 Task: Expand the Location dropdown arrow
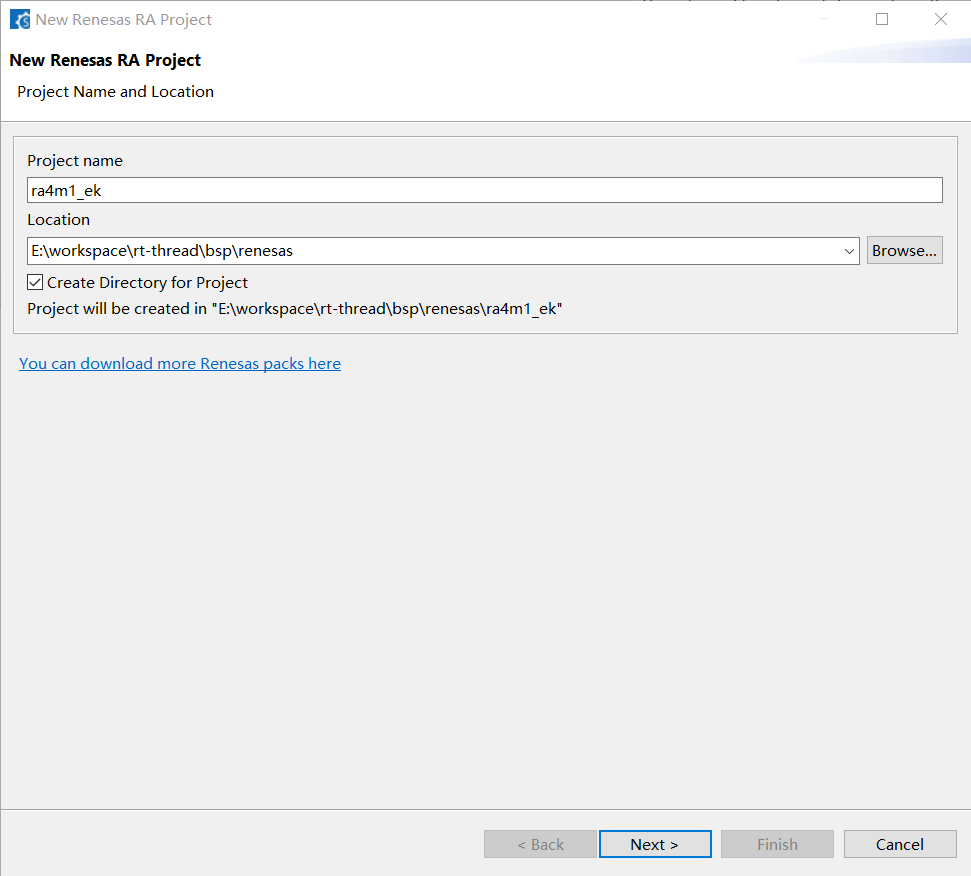point(849,251)
